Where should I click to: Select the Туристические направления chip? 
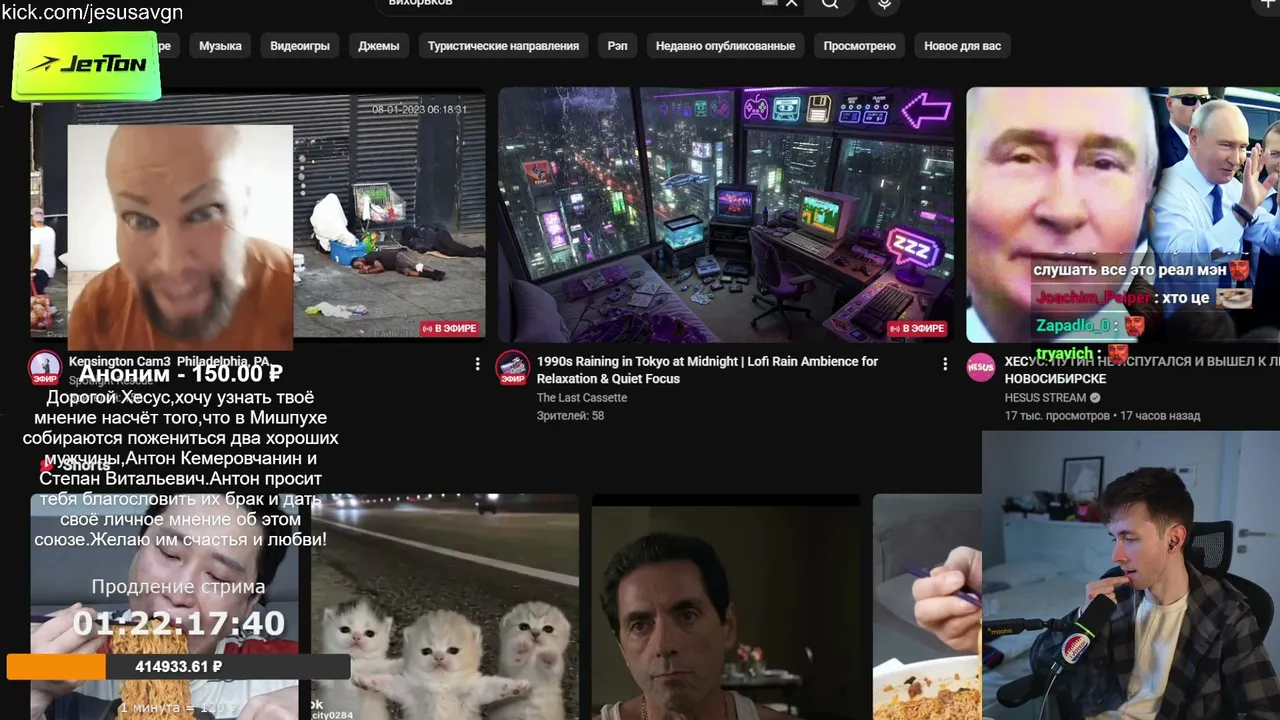click(x=503, y=46)
